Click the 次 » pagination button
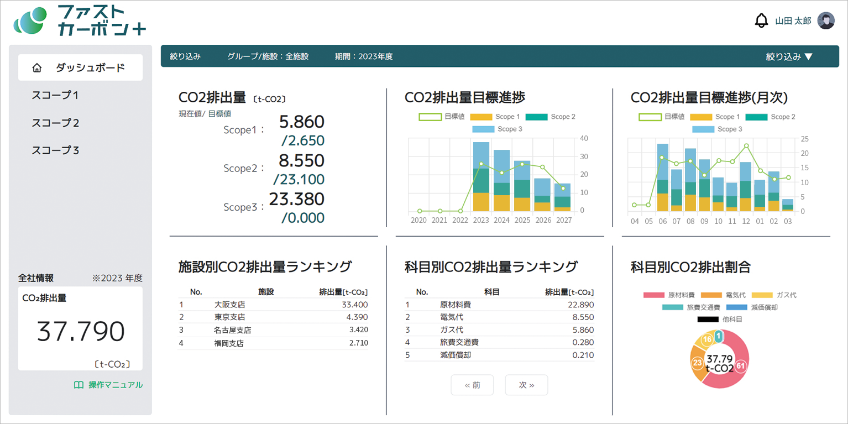Viewport: 848px width, 424px height. 527,384
